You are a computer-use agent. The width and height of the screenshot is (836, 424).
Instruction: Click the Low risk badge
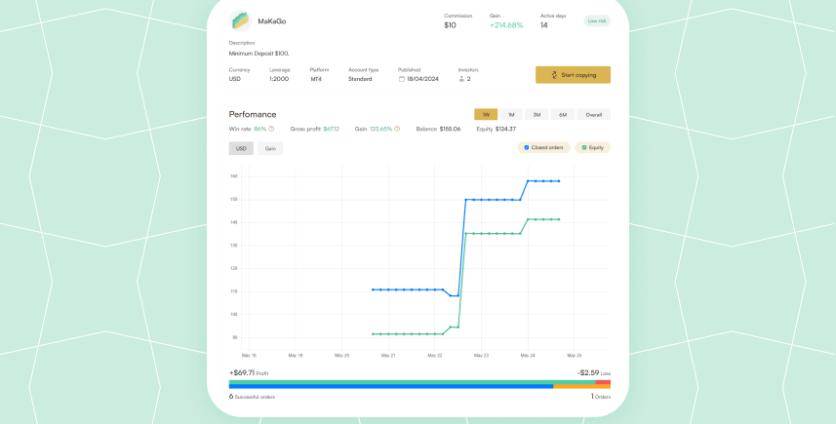click(x=597, y=20)
